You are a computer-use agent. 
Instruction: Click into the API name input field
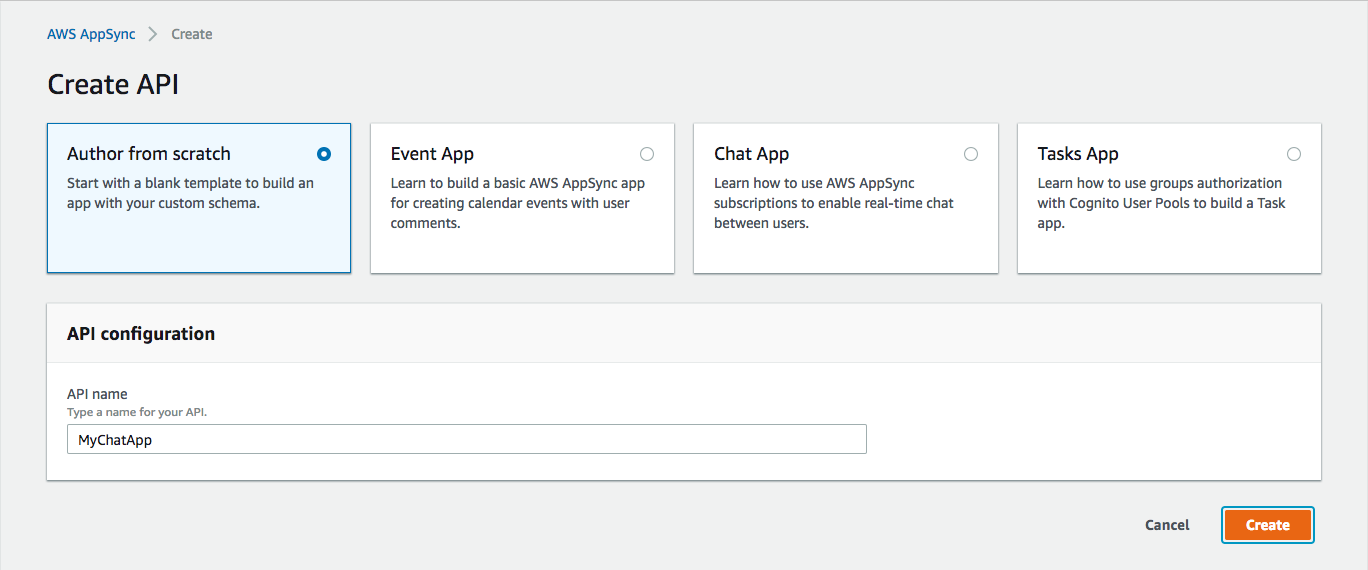pyautogui.click(x=466, y=439)
